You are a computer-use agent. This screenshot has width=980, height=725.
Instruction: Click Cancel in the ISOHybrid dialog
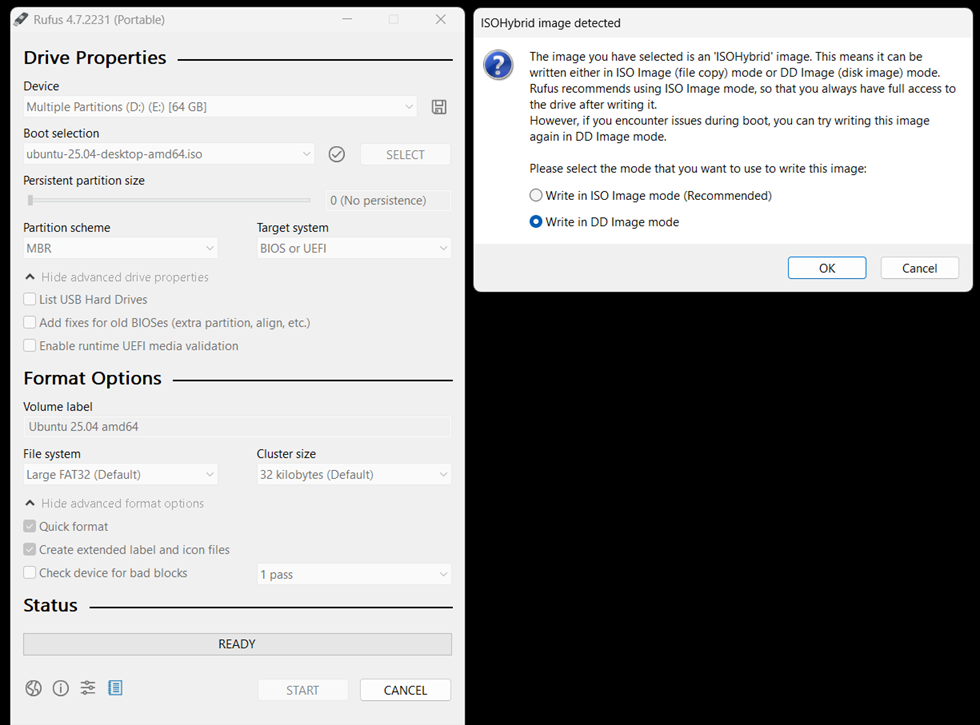point(919,268)
